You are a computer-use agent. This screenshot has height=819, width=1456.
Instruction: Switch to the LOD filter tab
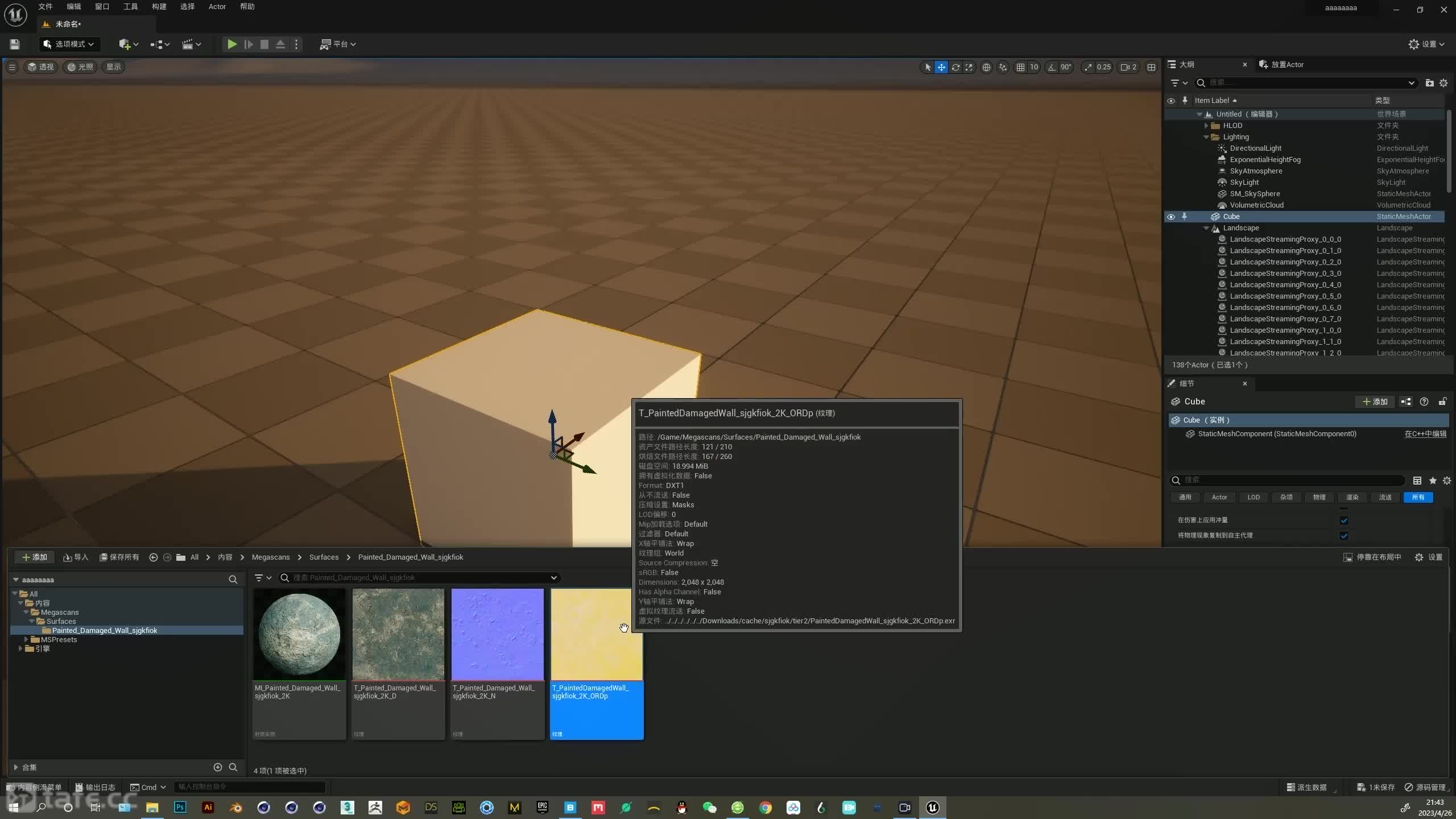click(x=1253, y=498)
